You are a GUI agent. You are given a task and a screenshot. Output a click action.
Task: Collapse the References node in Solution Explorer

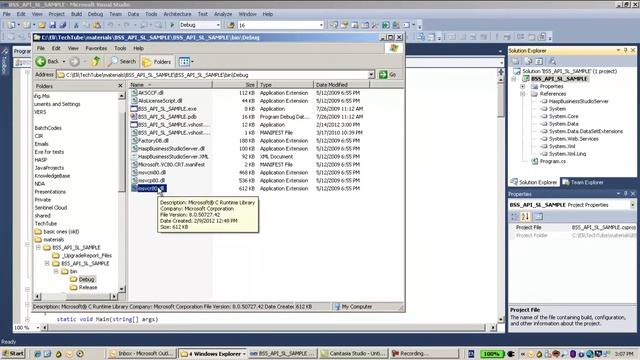(522, 94)
